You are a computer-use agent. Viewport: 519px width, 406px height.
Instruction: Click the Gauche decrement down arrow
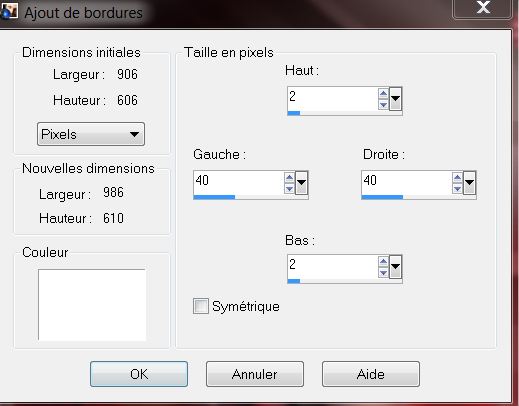(289, 189)
